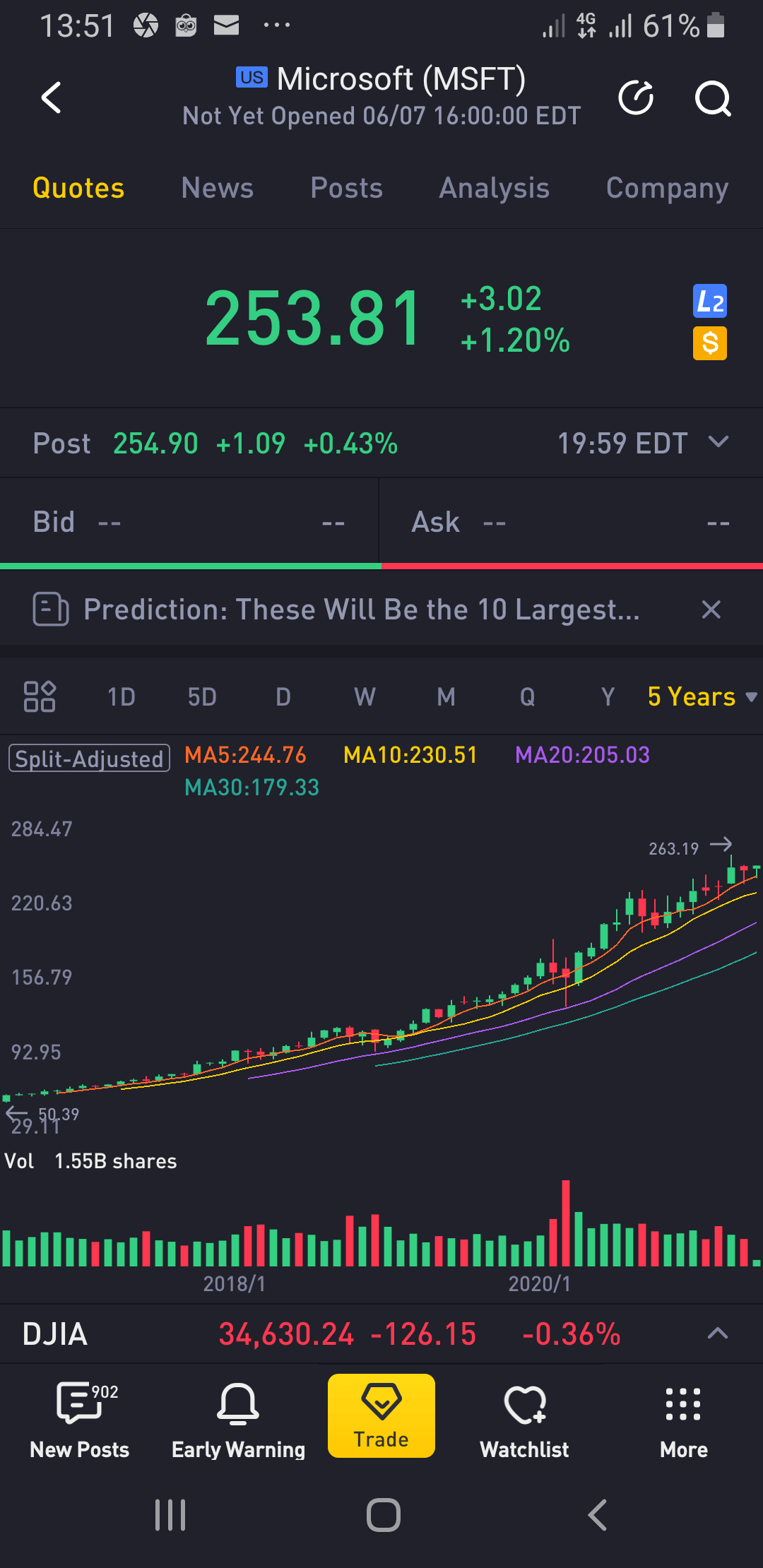Switch to the News tab

pos(217,188)
